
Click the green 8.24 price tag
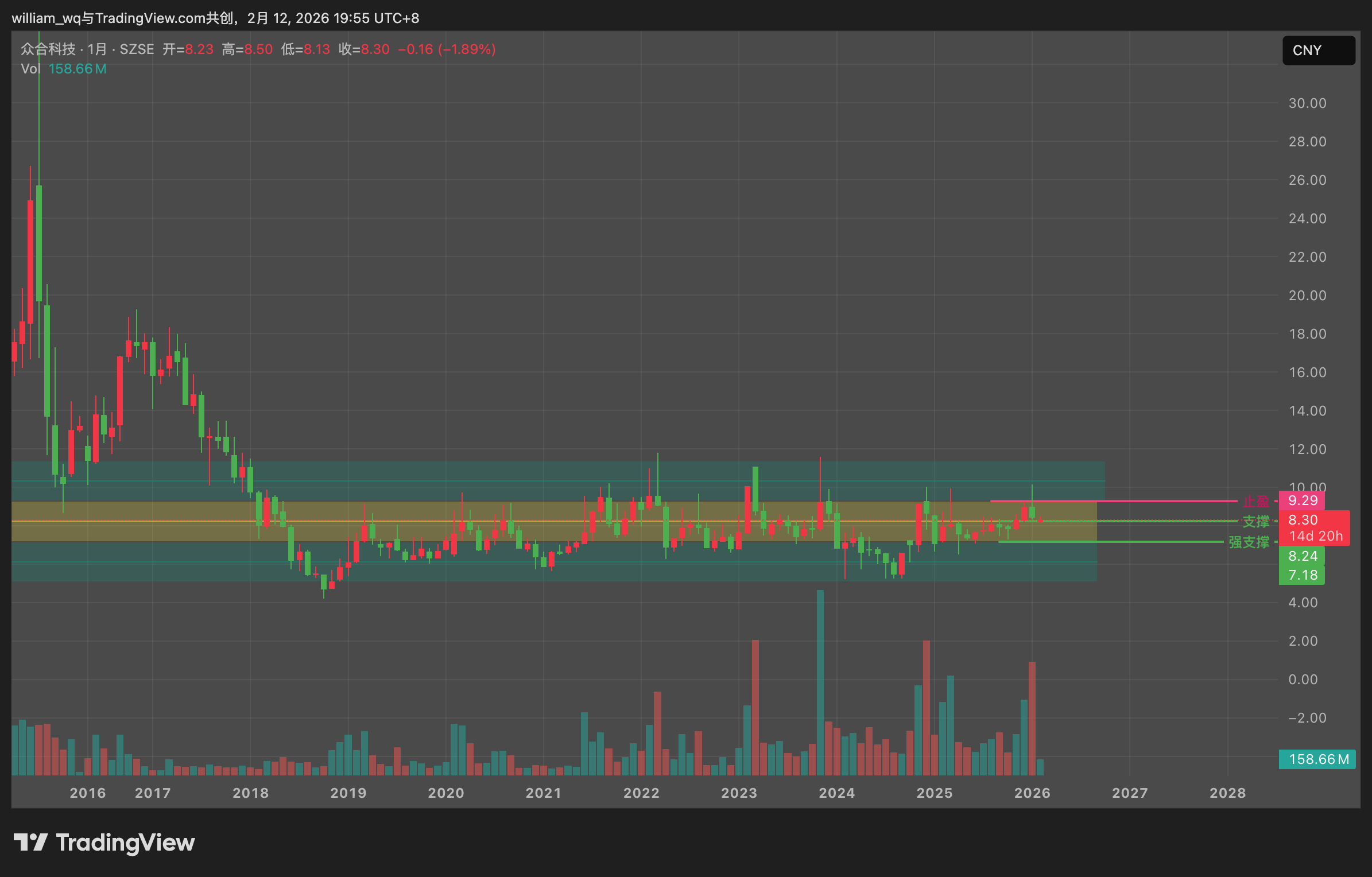(1302, 556)
